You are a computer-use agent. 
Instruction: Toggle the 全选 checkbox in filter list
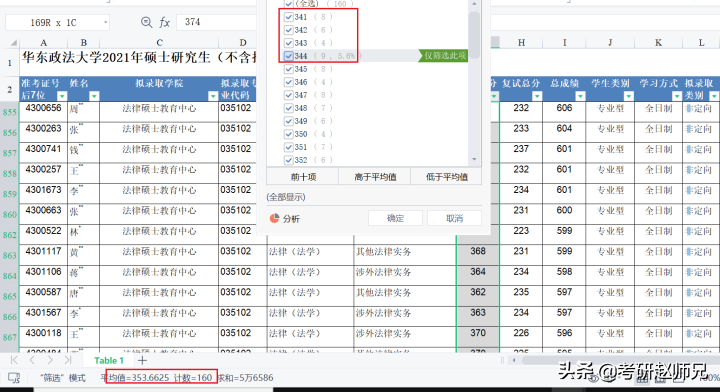click(x=288, y=4)
